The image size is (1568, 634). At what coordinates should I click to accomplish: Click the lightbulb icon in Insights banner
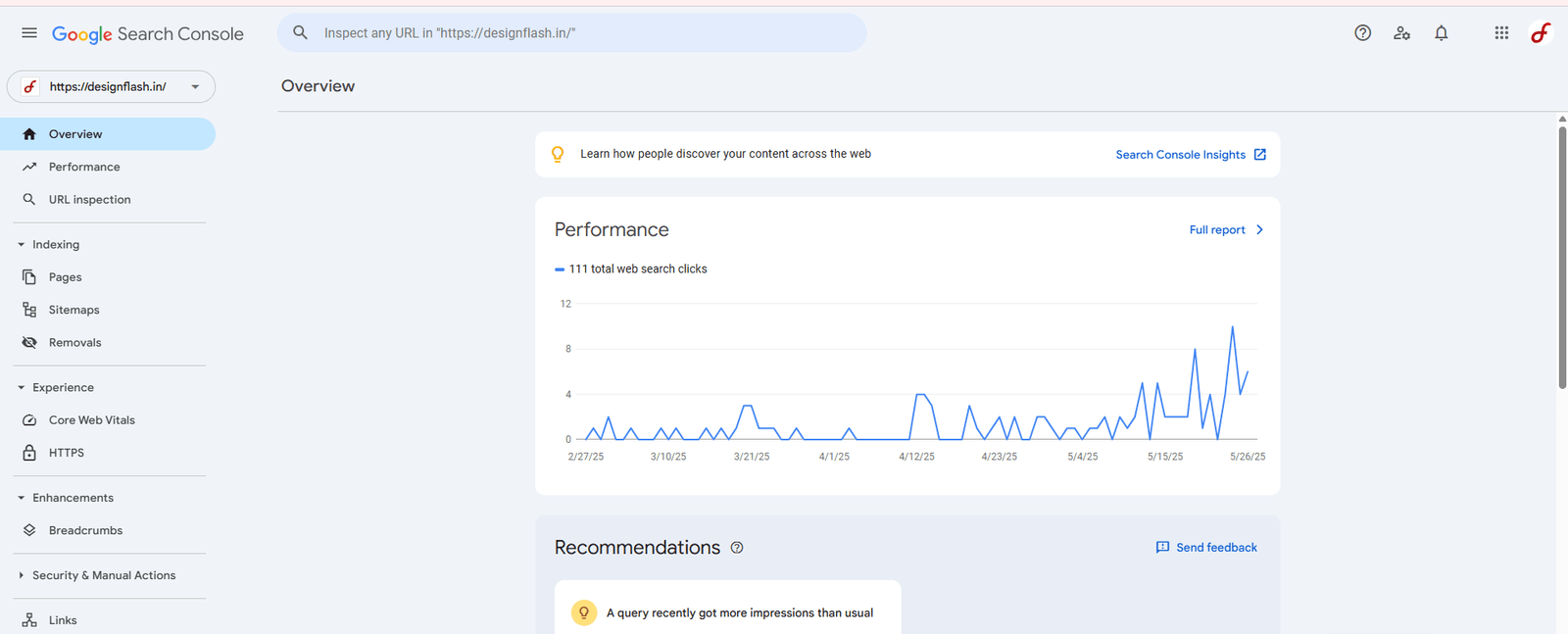point(558,154)
